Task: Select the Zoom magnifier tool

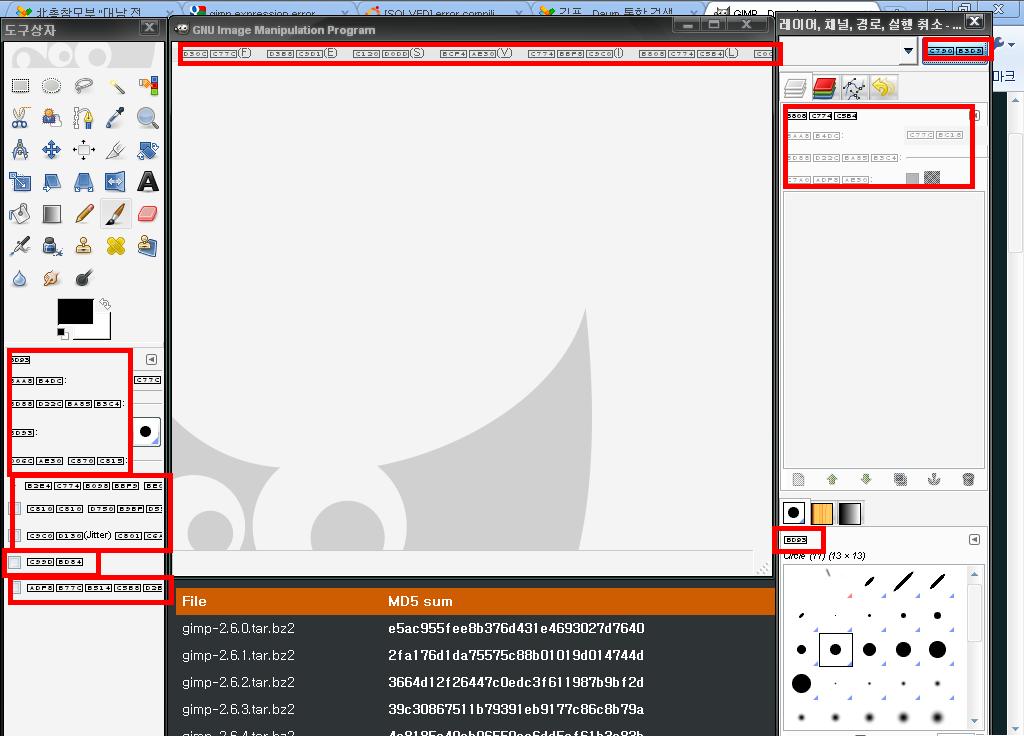Action: tap(148, 118)
